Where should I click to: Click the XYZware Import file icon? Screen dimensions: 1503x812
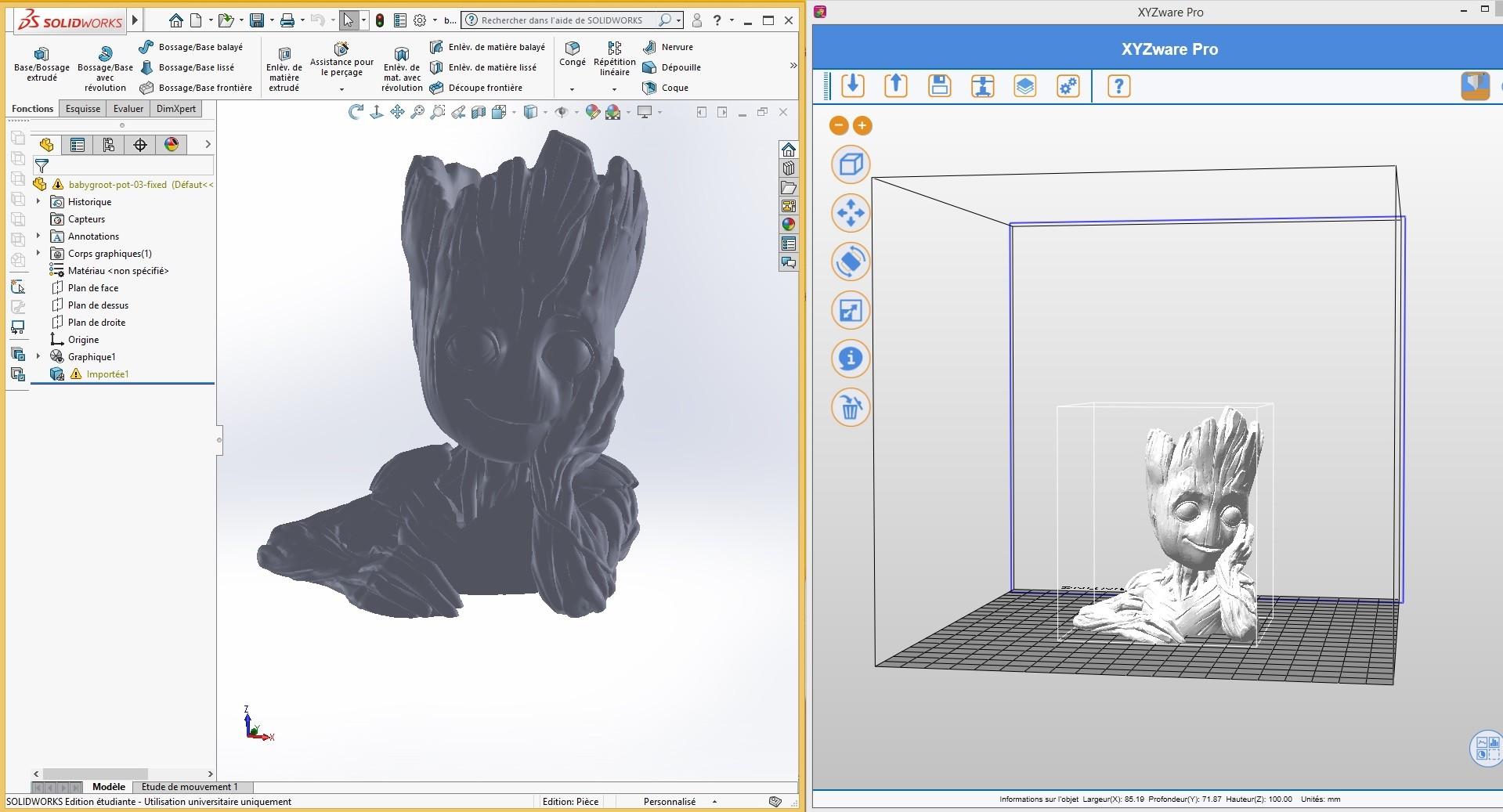[853, 85]
